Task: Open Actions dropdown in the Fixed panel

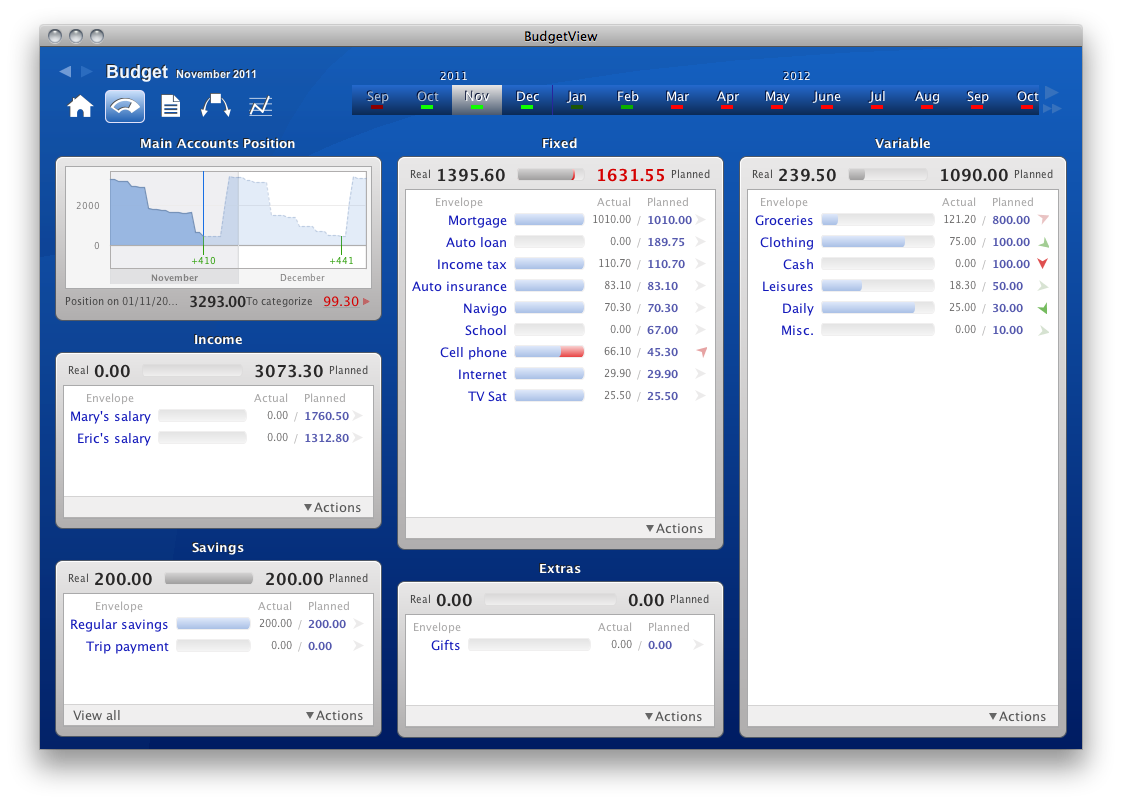Action: [674, 528]
